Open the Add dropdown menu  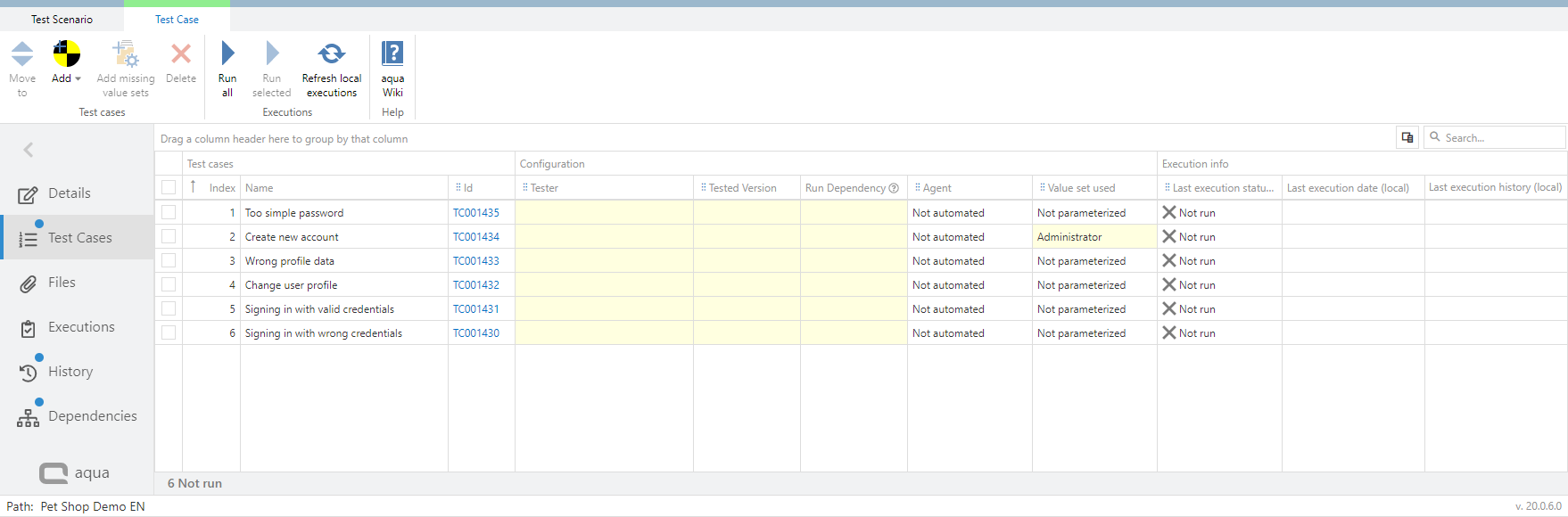pyautogui.click(x=67, y=78)
